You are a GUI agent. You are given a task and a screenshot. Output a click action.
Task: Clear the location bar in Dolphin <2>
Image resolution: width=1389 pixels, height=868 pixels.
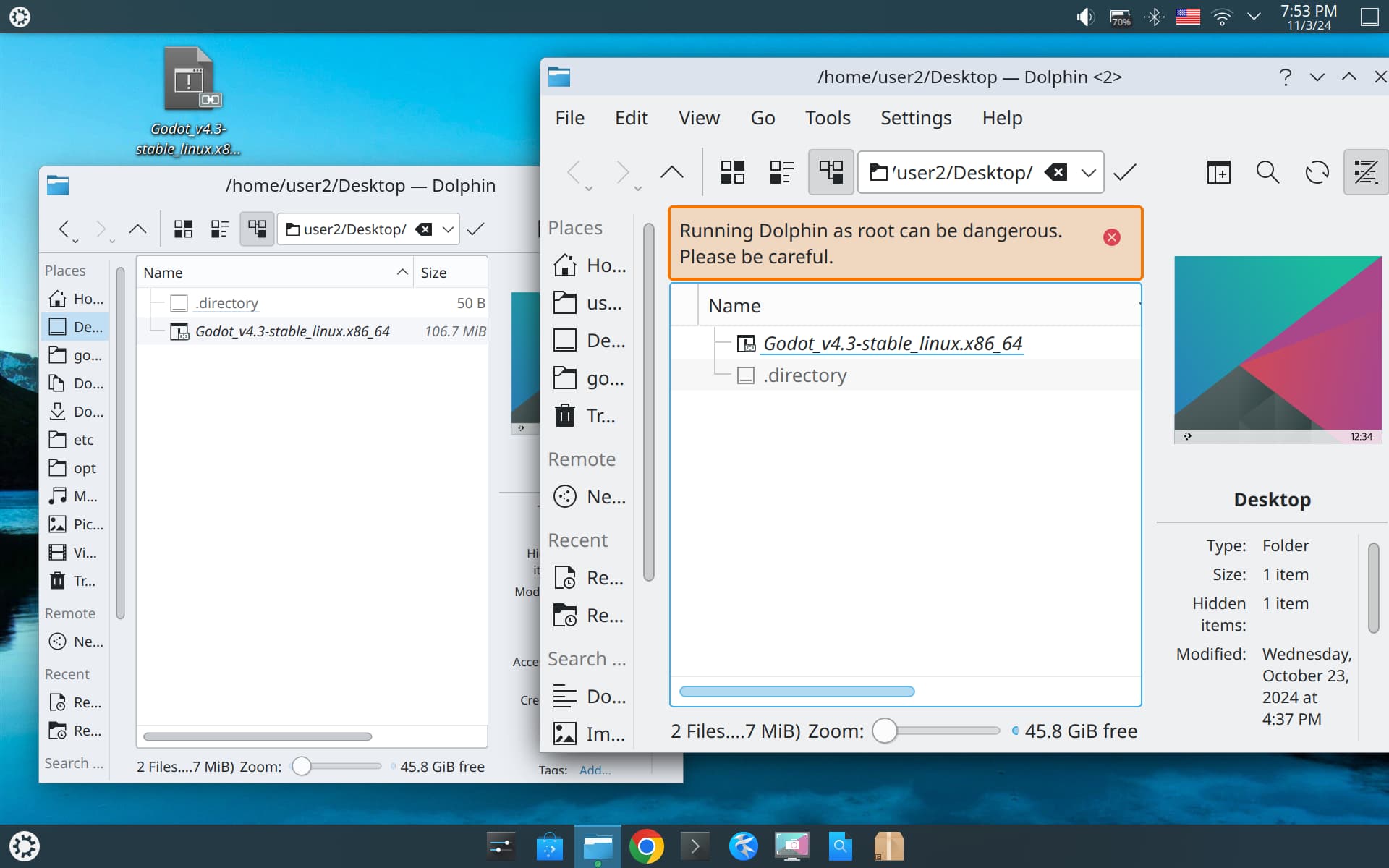click(x=1056, y=172)
